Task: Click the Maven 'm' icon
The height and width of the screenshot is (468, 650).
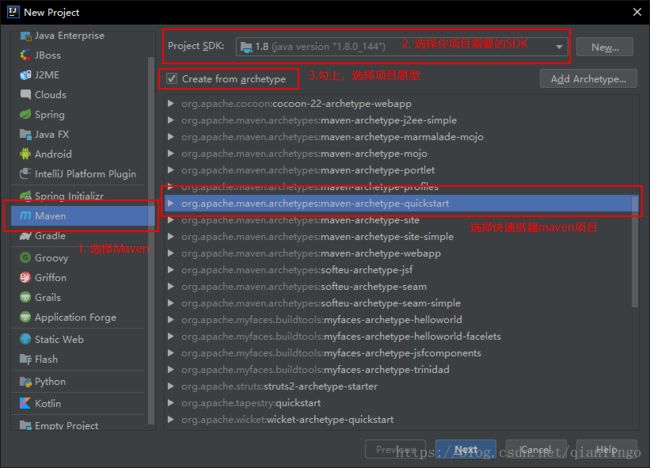Action: click(x=25, y=216)
